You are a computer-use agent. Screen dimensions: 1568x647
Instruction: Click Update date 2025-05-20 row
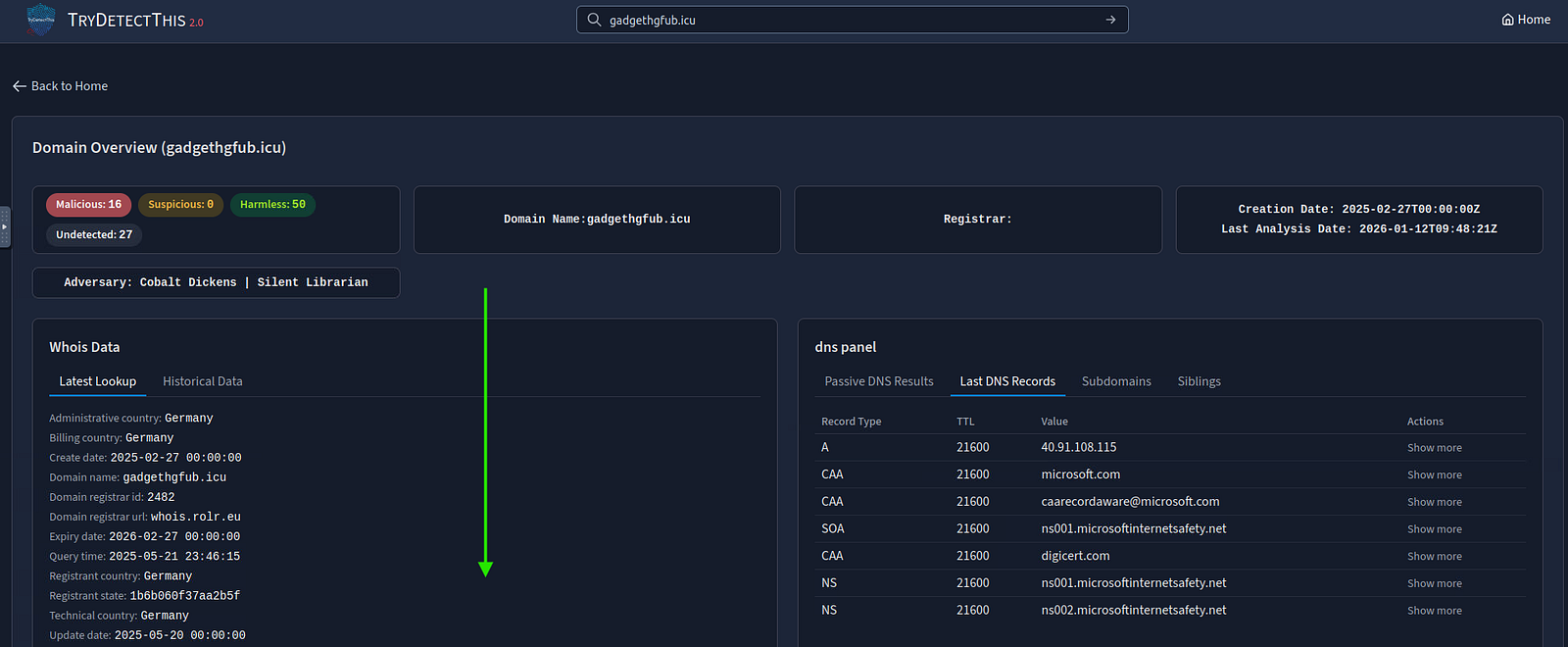tap(147, 635)
